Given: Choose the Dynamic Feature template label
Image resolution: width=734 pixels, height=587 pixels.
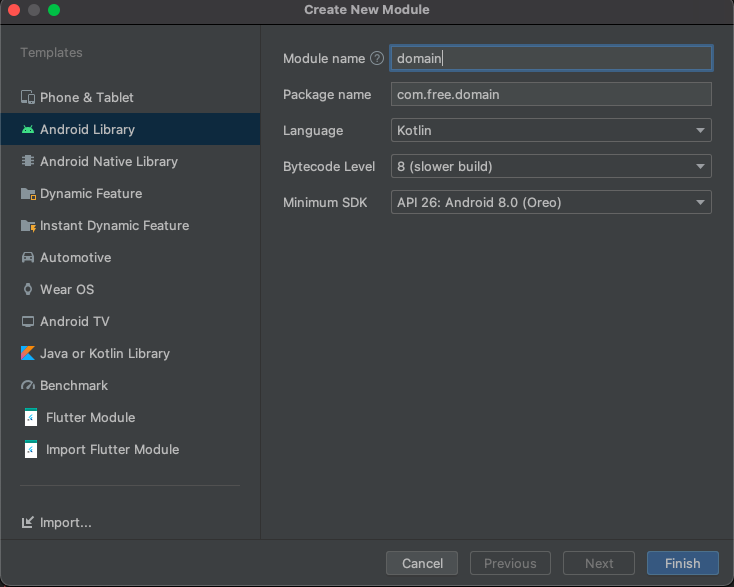Looking at the screenshot, I should 91,193.
